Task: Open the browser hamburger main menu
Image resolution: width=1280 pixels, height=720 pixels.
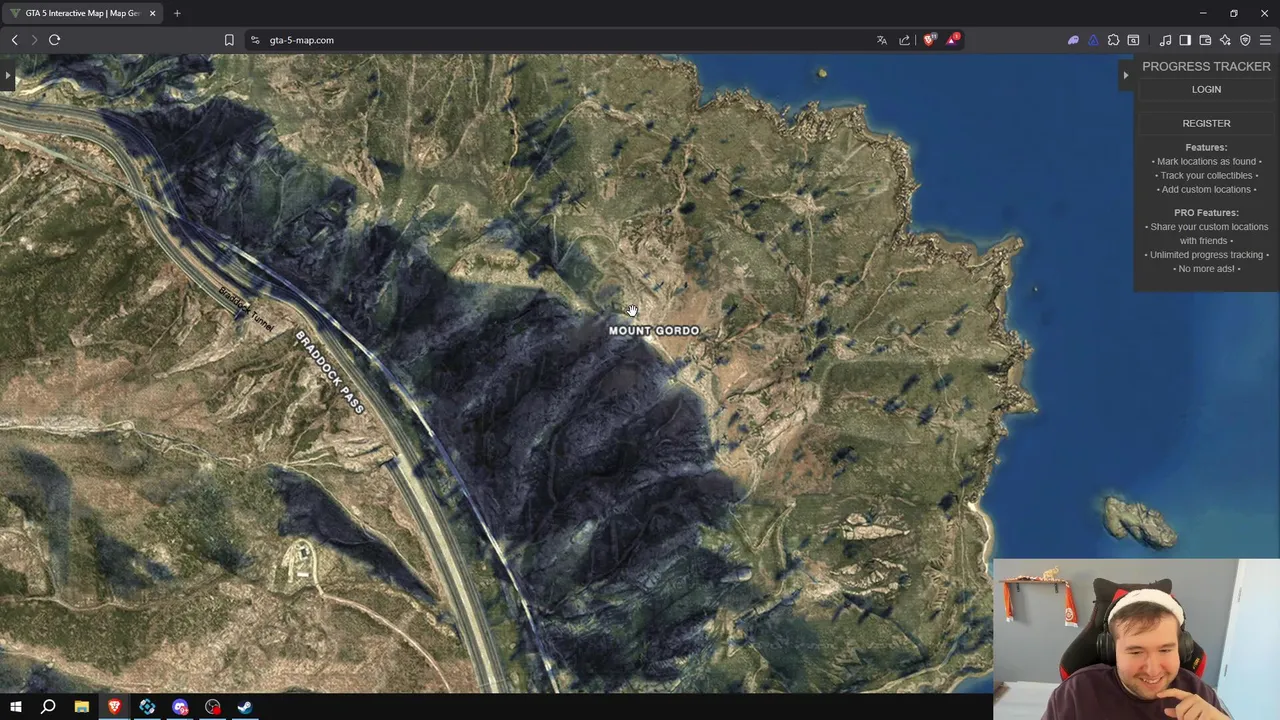Action: [1265, 40]
